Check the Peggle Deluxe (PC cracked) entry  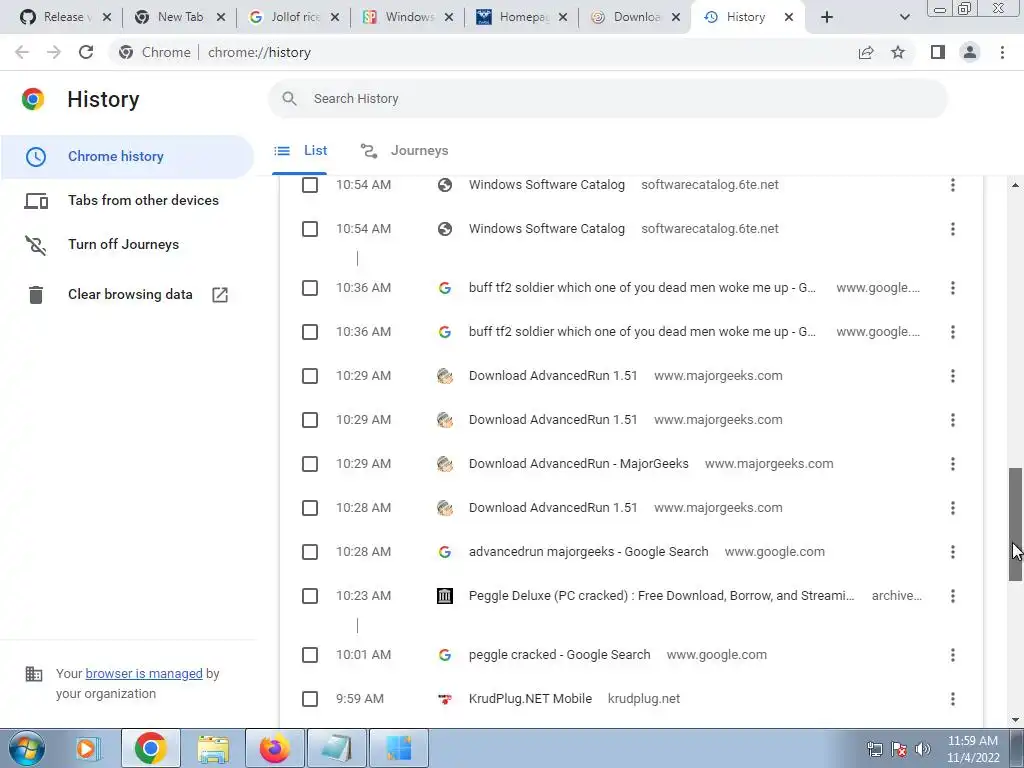tap(310, 596)
